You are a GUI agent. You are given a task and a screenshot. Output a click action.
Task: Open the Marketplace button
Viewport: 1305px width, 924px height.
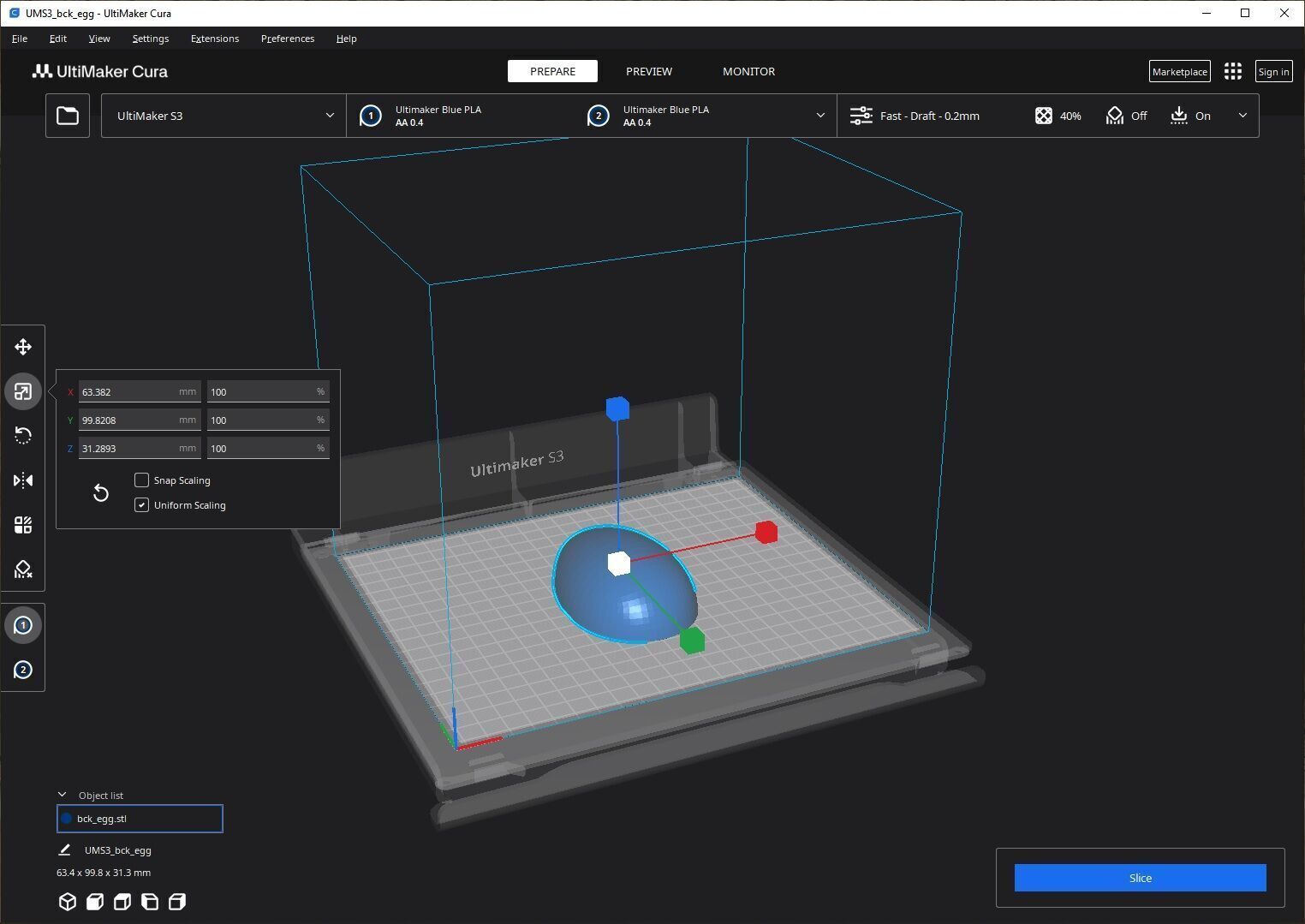(x=1180, y=72)
